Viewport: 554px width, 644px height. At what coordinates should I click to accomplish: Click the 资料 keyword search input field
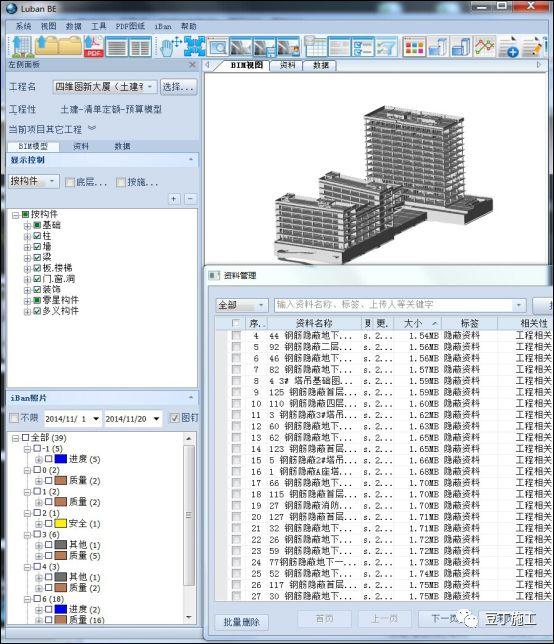point(400,305)
